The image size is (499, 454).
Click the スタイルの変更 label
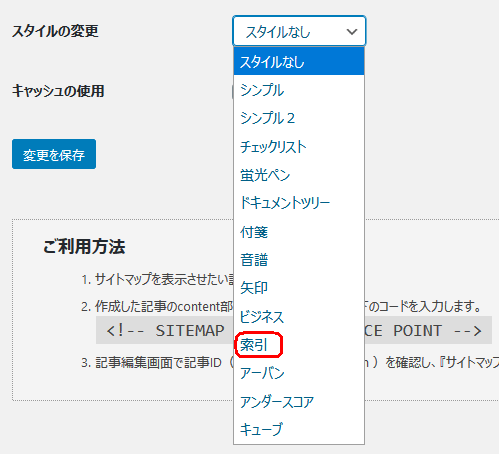(55, 31)
